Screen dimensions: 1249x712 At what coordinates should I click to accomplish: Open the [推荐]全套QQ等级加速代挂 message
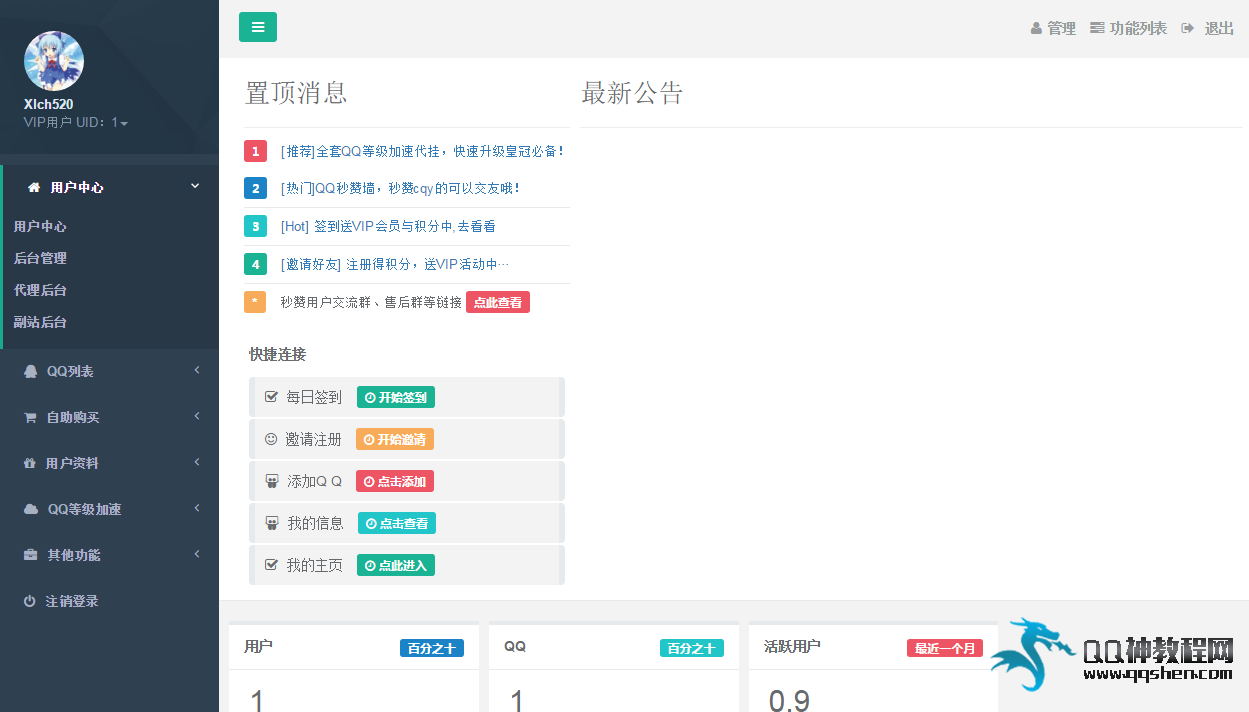point(422,151)
